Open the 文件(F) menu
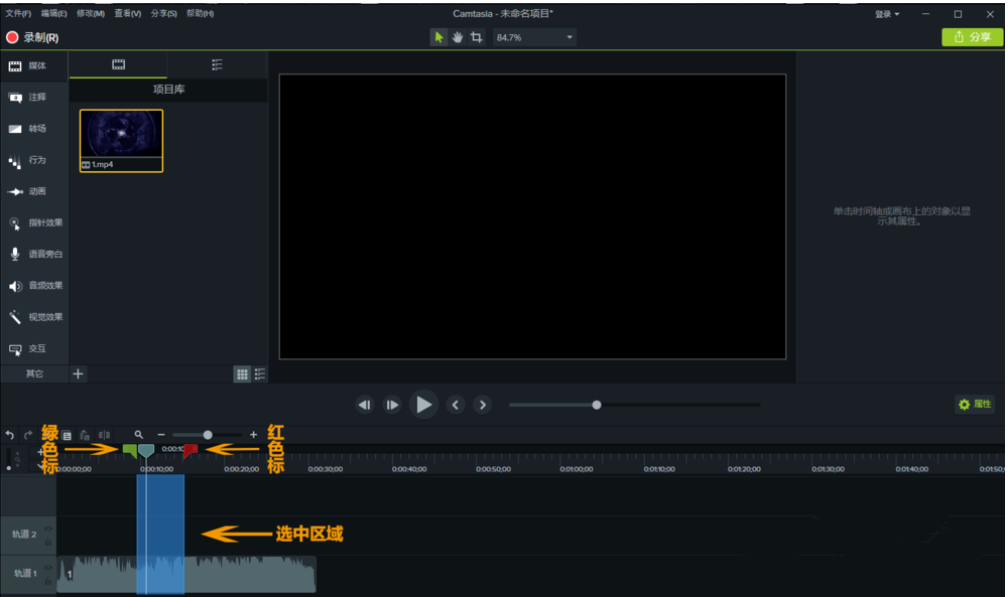1008x597 pixels. [x=18, y=13]
